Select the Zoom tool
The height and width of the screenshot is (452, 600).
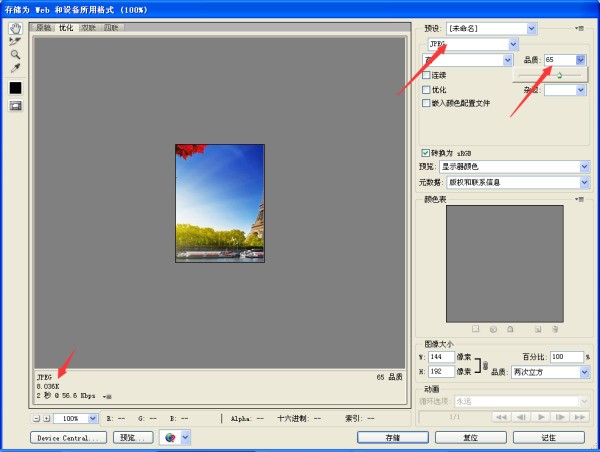[15, 54]
